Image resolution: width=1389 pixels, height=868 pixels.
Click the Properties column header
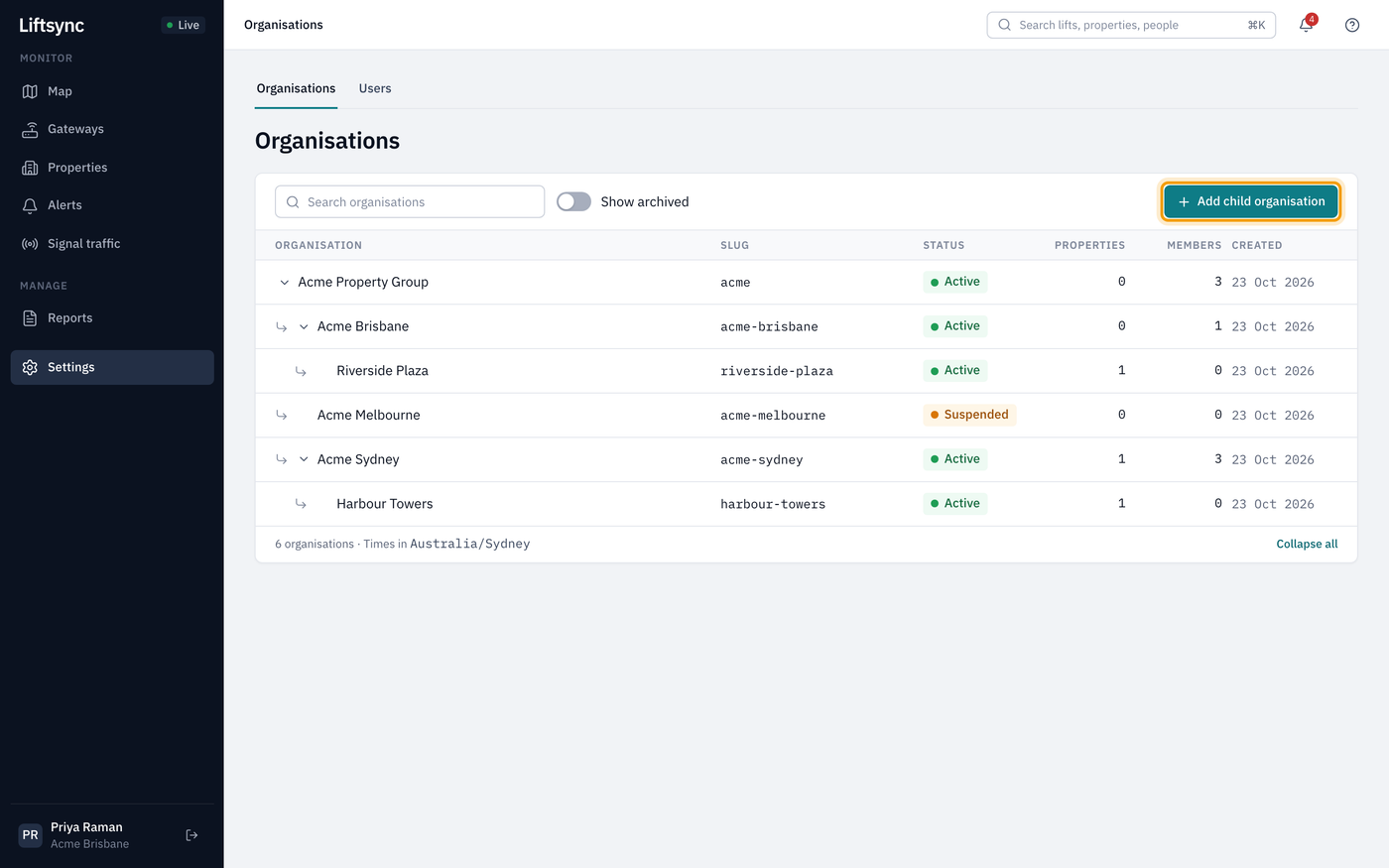pyautogui.click(x=1089, y=245)
